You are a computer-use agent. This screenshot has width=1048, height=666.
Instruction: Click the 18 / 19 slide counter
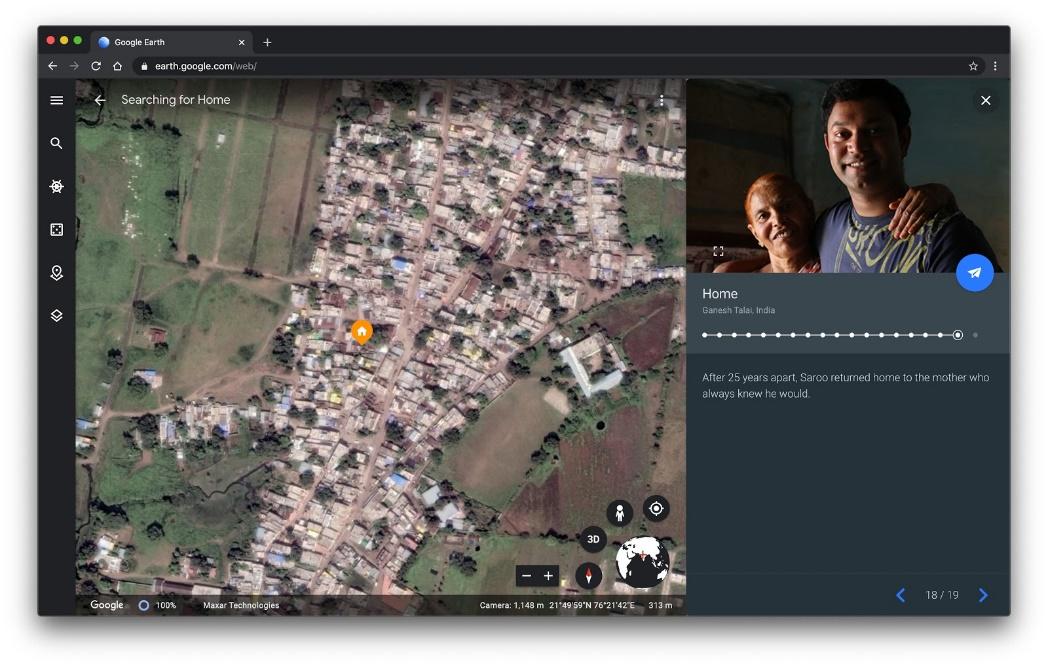click(942, 595)
